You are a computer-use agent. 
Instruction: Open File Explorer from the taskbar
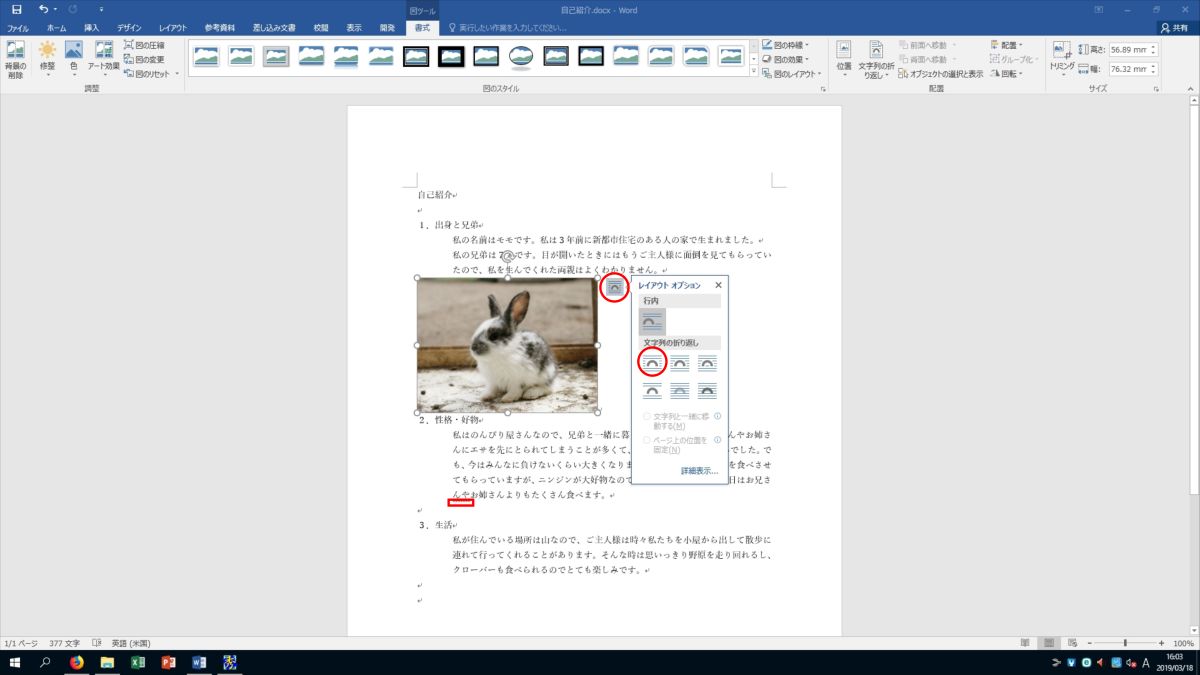[x=107, y=662]
